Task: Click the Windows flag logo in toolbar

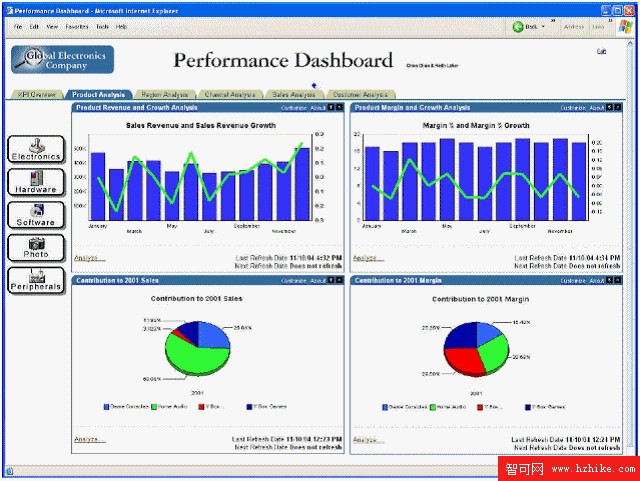Action: [625, 27]
